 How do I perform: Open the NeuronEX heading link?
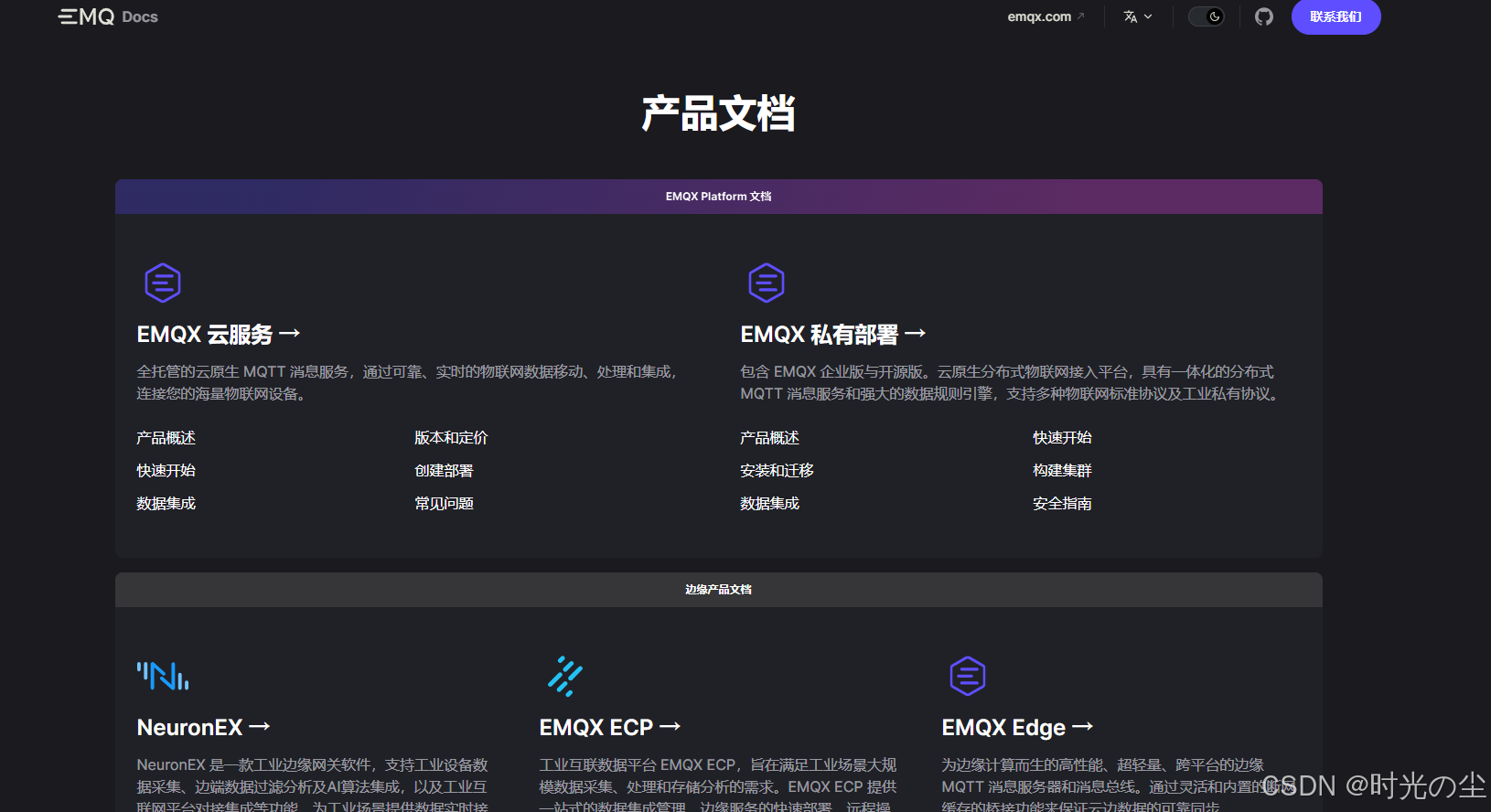(x=203, y=728)
